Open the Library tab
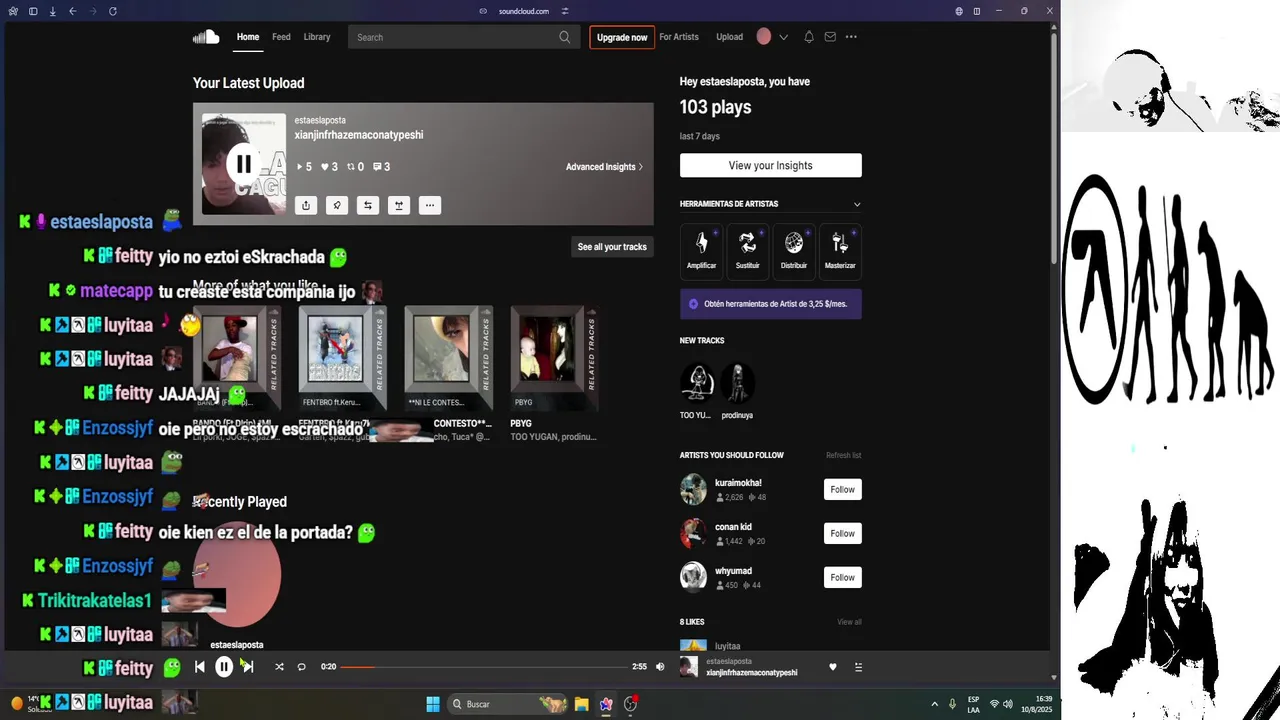The image size is (1280, 720). (317, 37)
